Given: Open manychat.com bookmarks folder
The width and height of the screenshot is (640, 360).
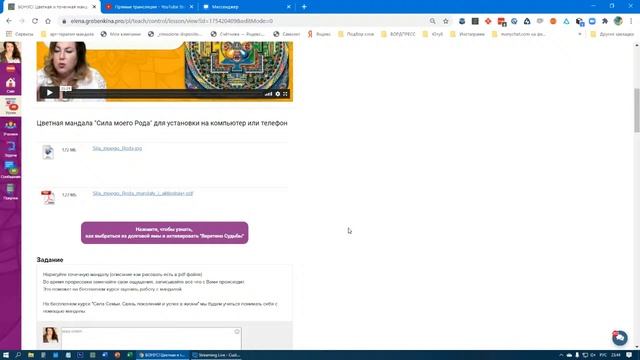Looking at the screenshot, I should tap(519, 34).
